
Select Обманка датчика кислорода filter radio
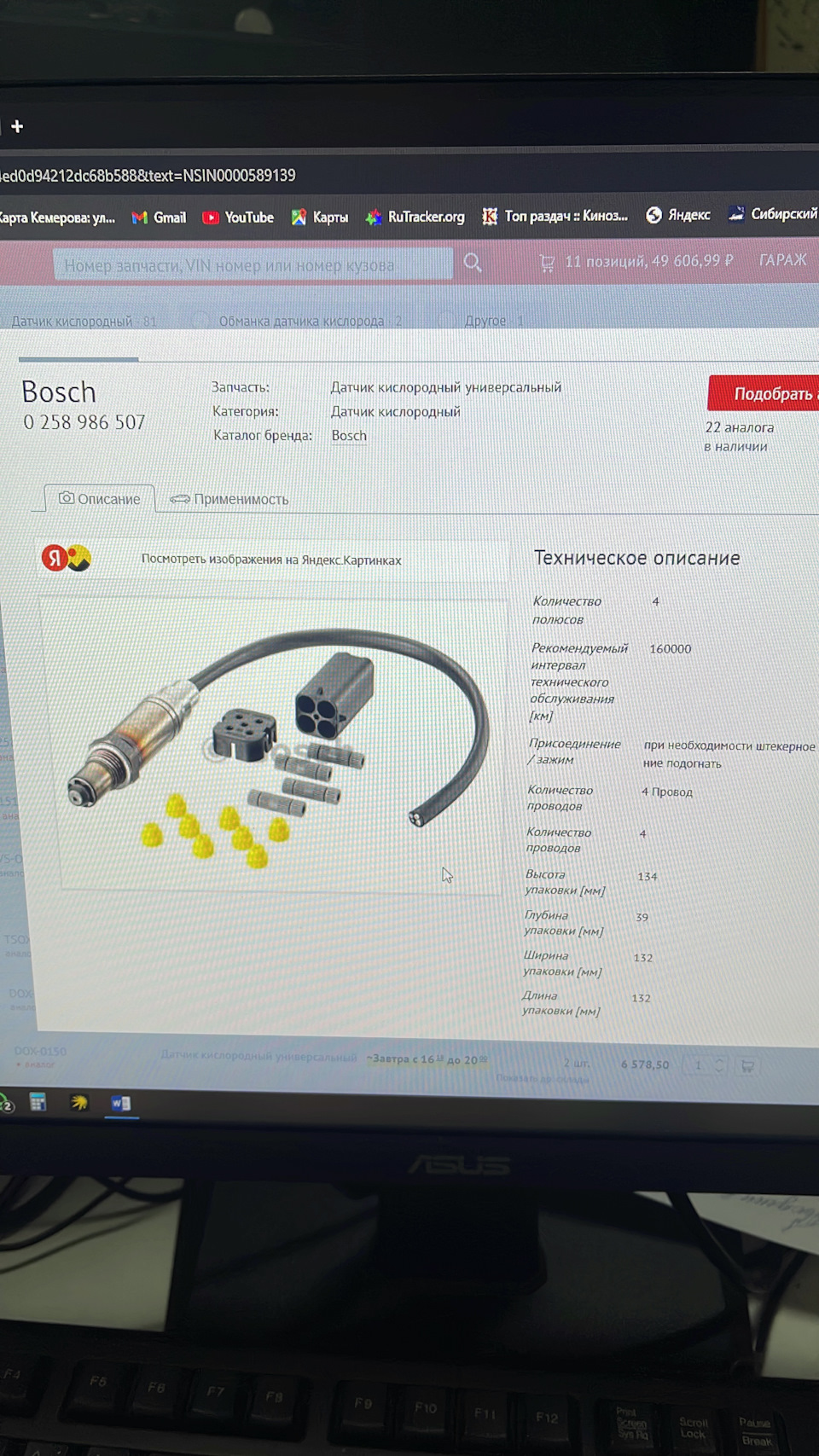200,320
